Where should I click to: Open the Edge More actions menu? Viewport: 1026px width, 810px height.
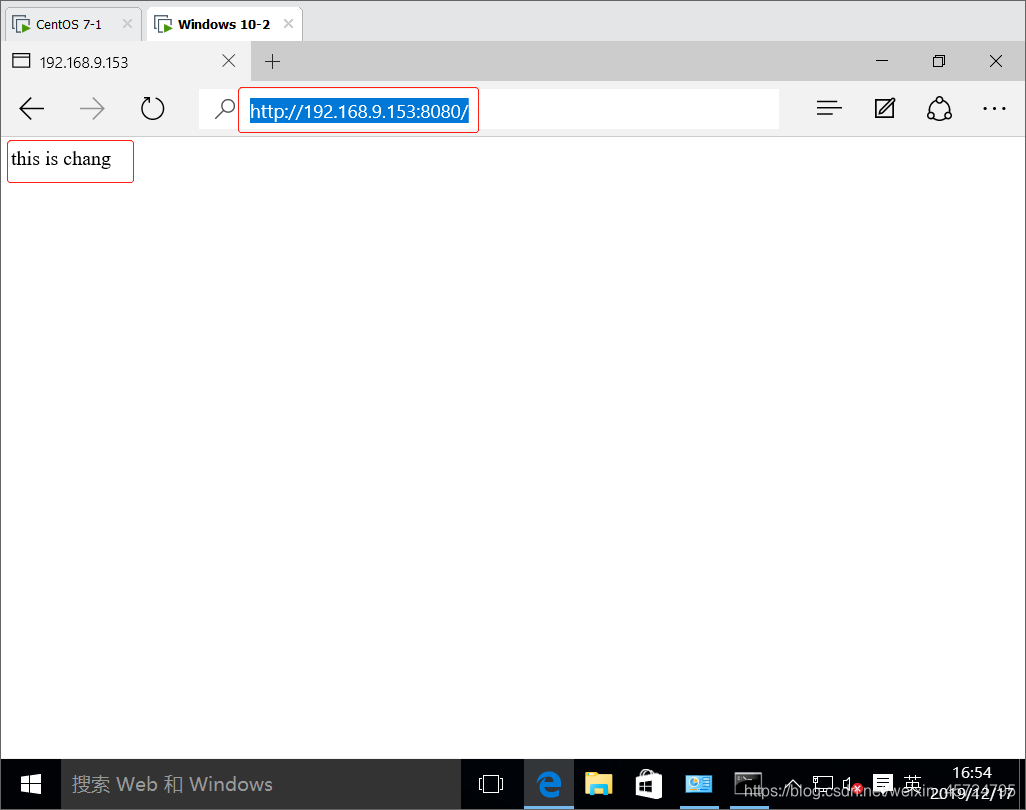tap(994, 109)
